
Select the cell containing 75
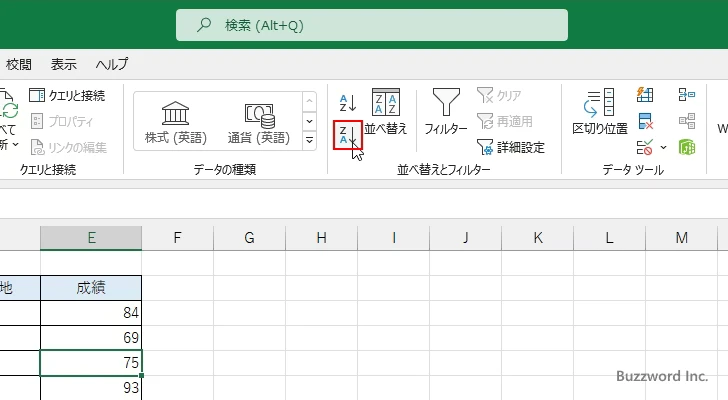click(91, 363)
